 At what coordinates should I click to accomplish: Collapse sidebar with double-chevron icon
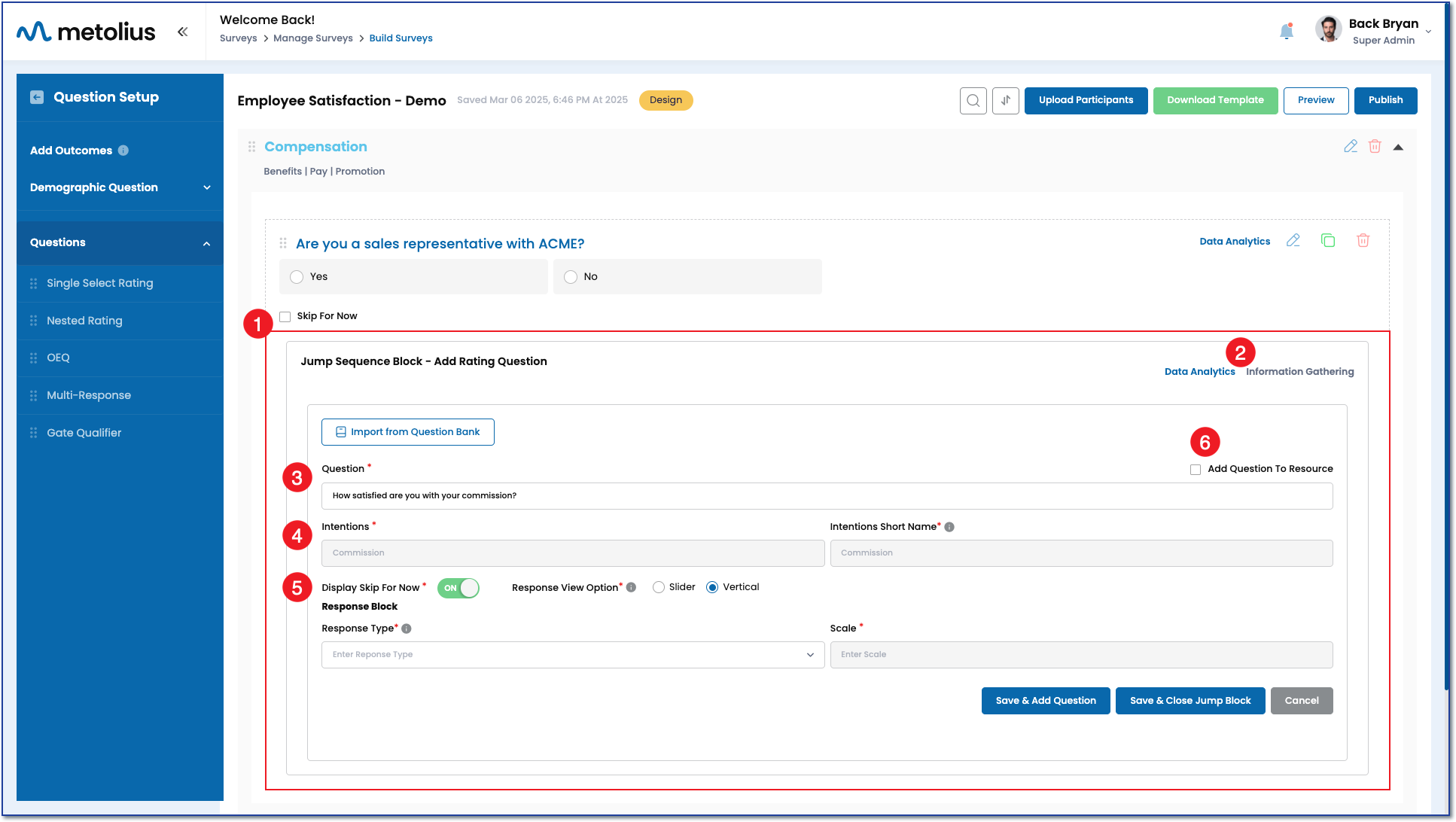(182, 32)
